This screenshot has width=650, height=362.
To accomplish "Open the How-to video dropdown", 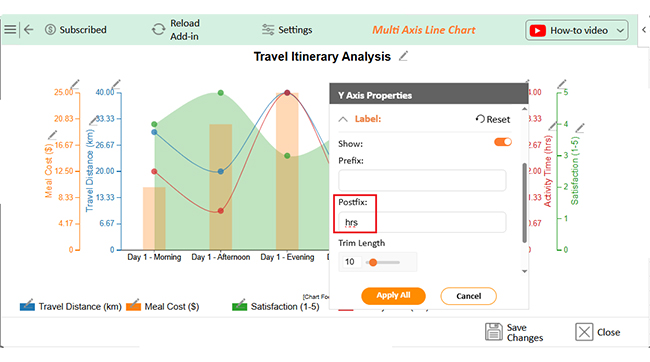I will coord(577,30).
